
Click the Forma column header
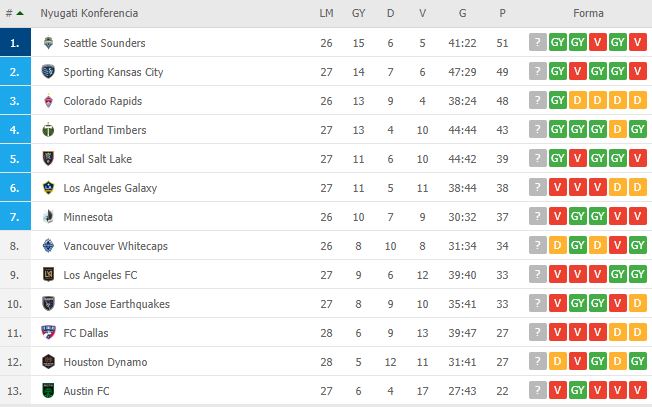coord(588,13)
